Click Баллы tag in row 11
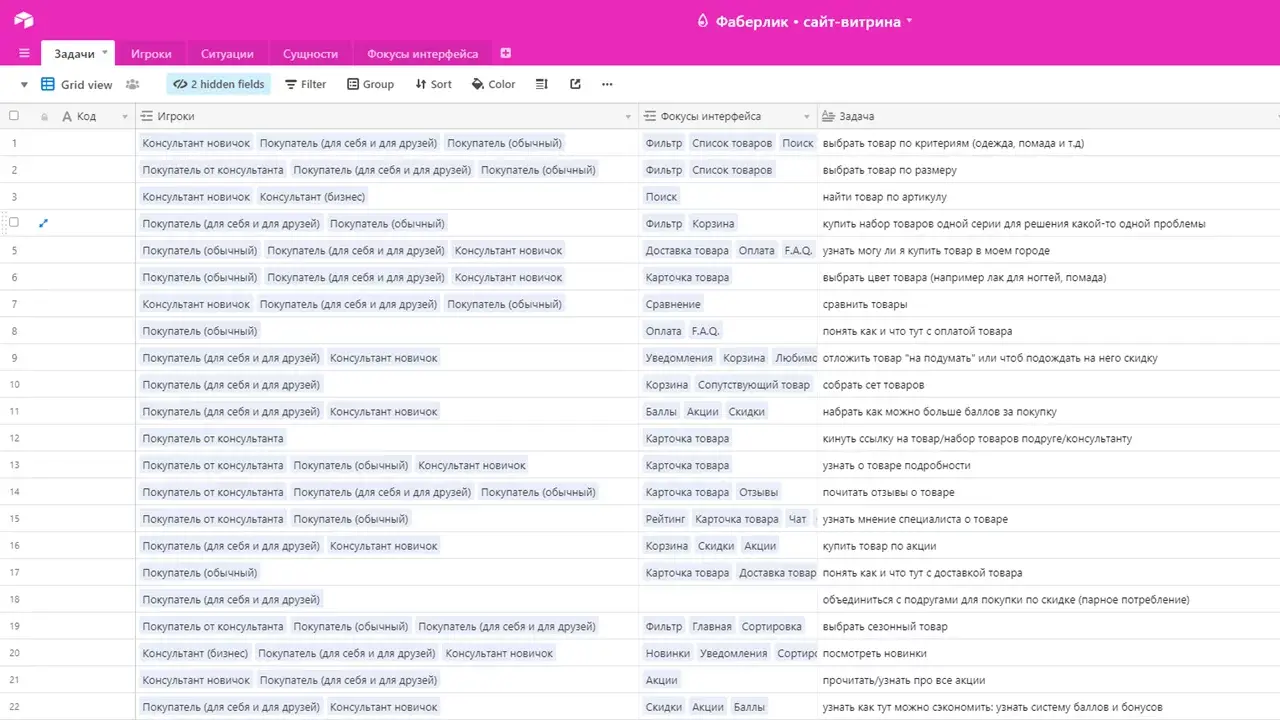This screenshot has height=720, width=1280. [x=660, y=412]
